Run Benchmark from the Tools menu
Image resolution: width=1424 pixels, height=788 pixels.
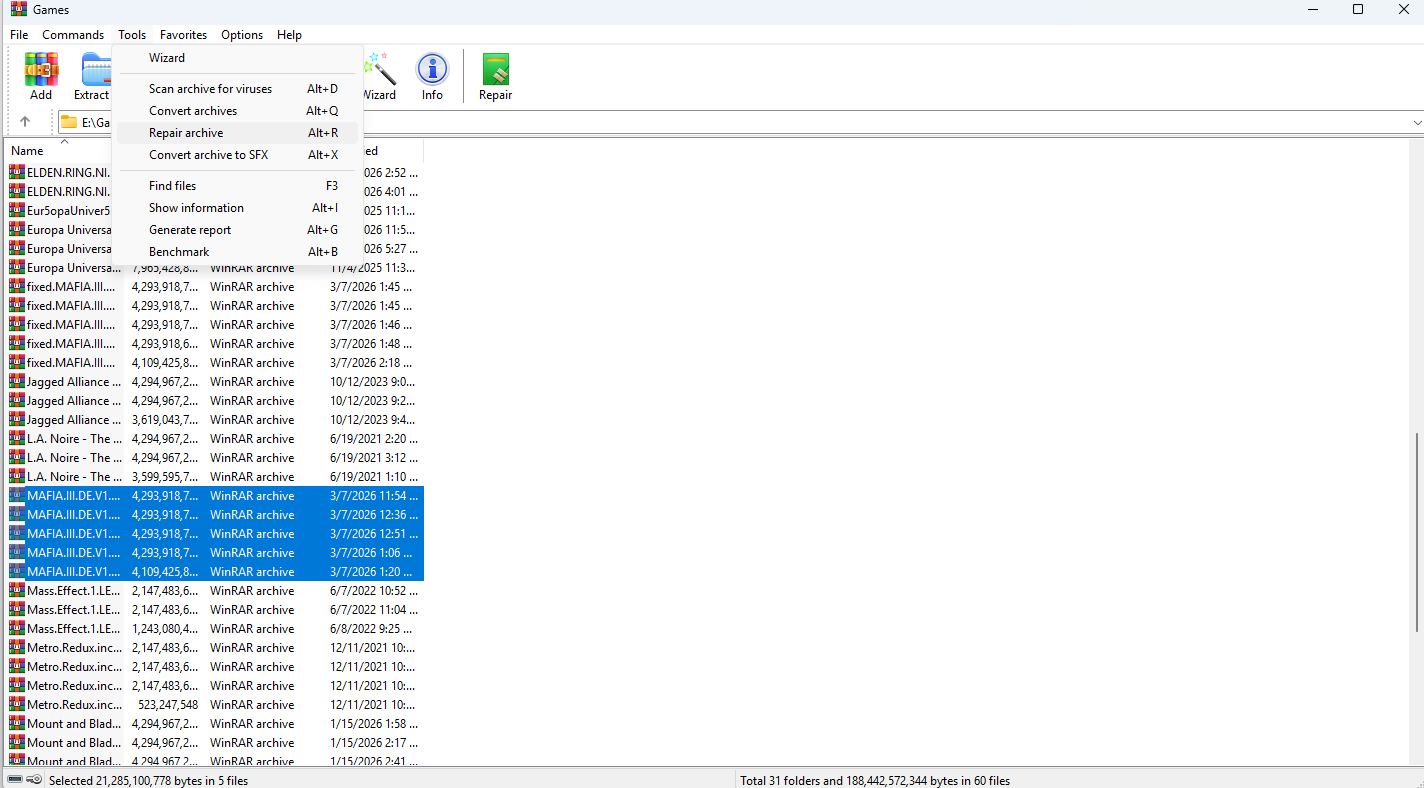pos(237,252)
